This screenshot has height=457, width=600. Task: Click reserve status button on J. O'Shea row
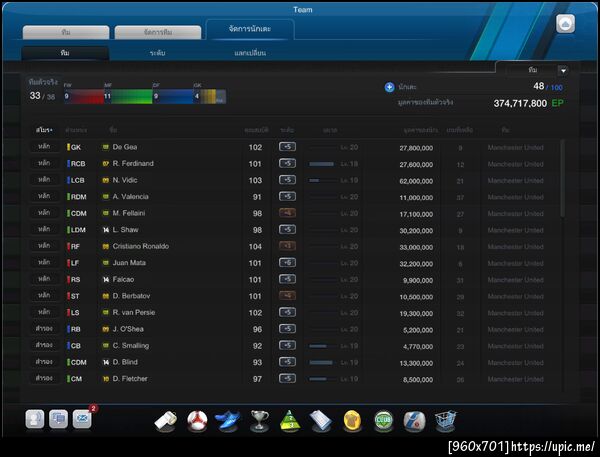[x=44, y=329]
